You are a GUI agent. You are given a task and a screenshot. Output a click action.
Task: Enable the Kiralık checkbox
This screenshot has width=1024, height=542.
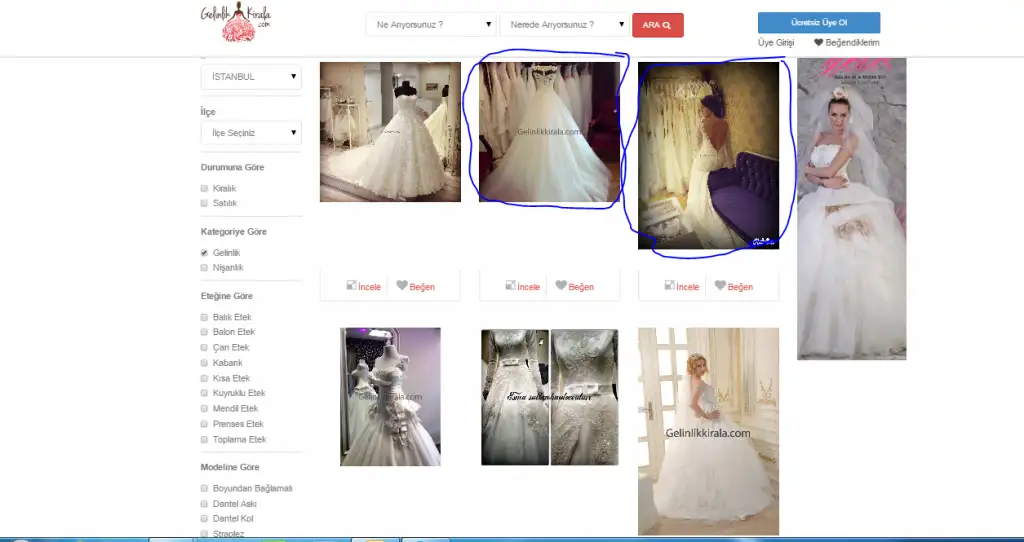coord(204,188)
